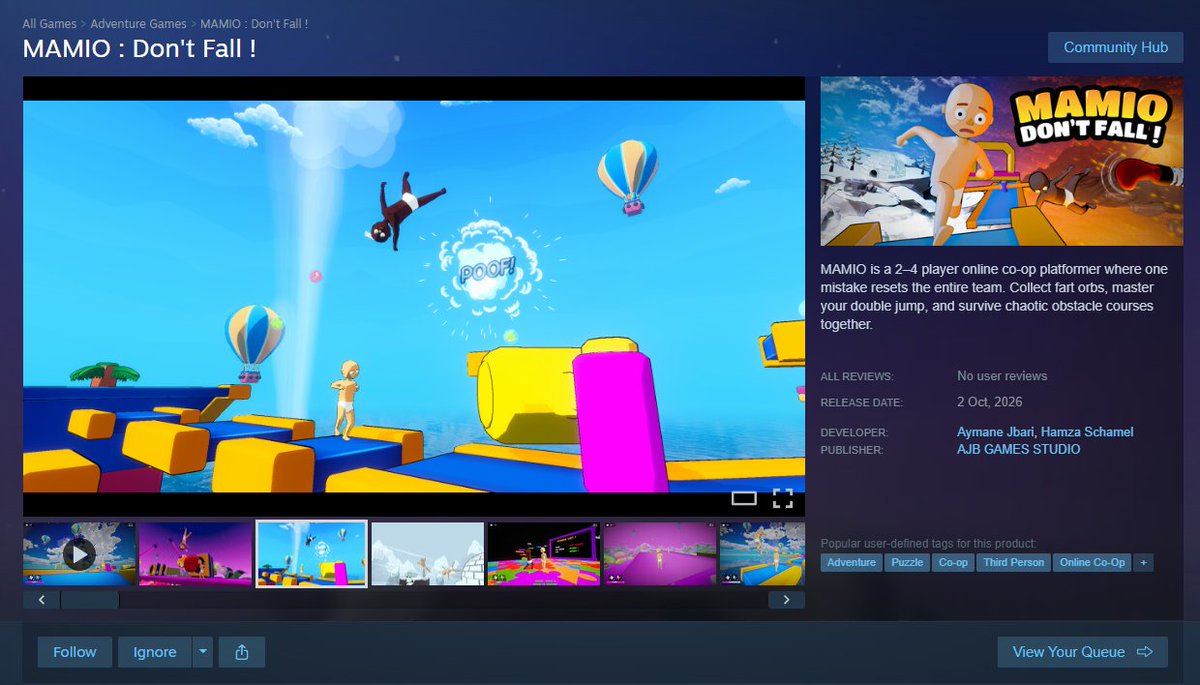
Task: Open Adventure Games breadcrumb link
Action: [138, 23]
